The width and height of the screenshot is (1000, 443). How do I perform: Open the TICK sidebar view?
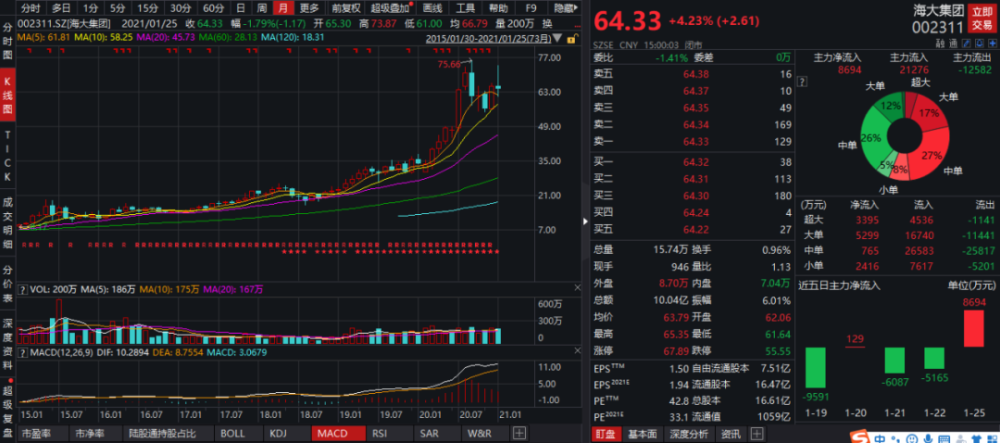pyautogui.click(x=8, y=157)
